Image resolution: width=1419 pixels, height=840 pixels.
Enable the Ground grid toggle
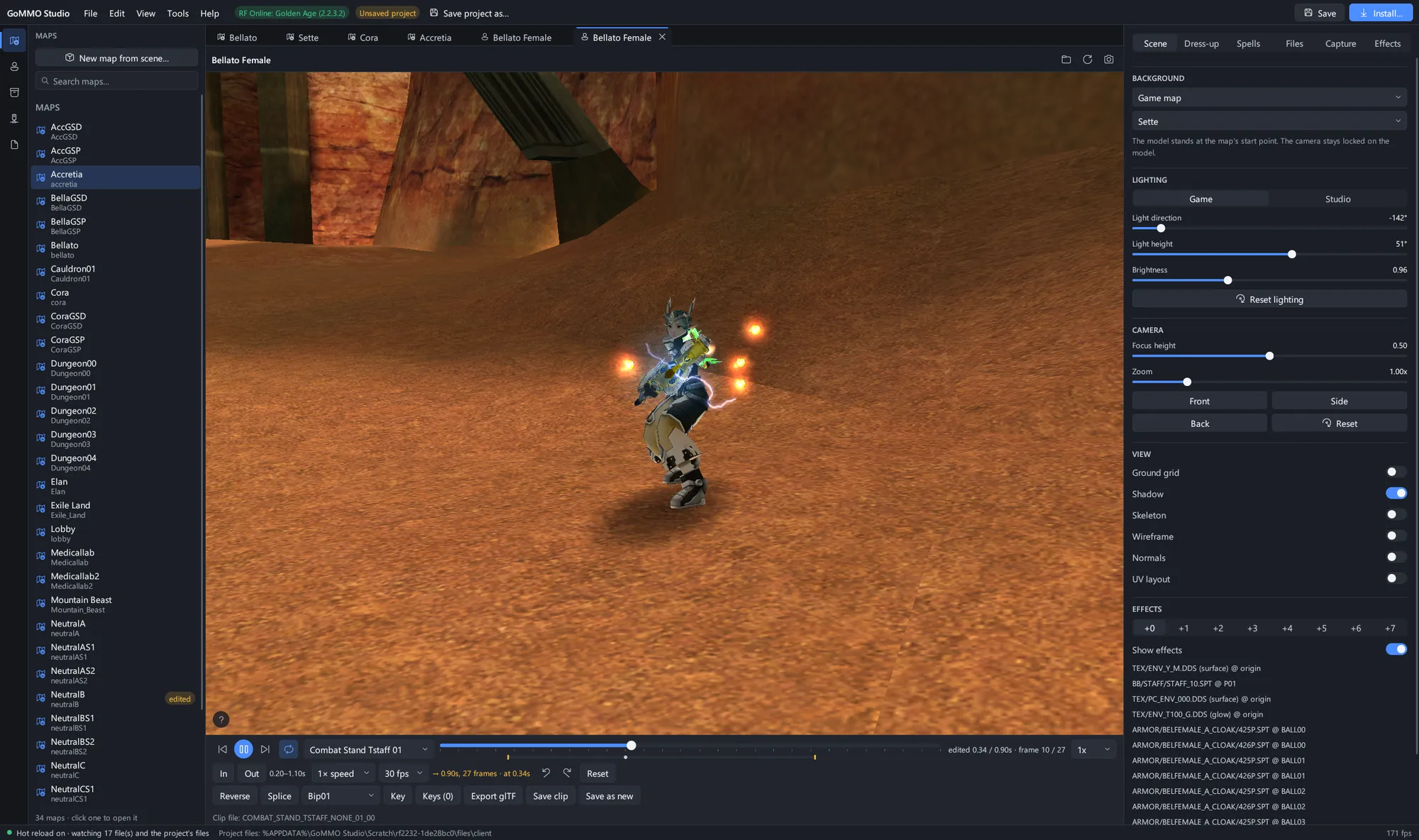click(1396, 472)
